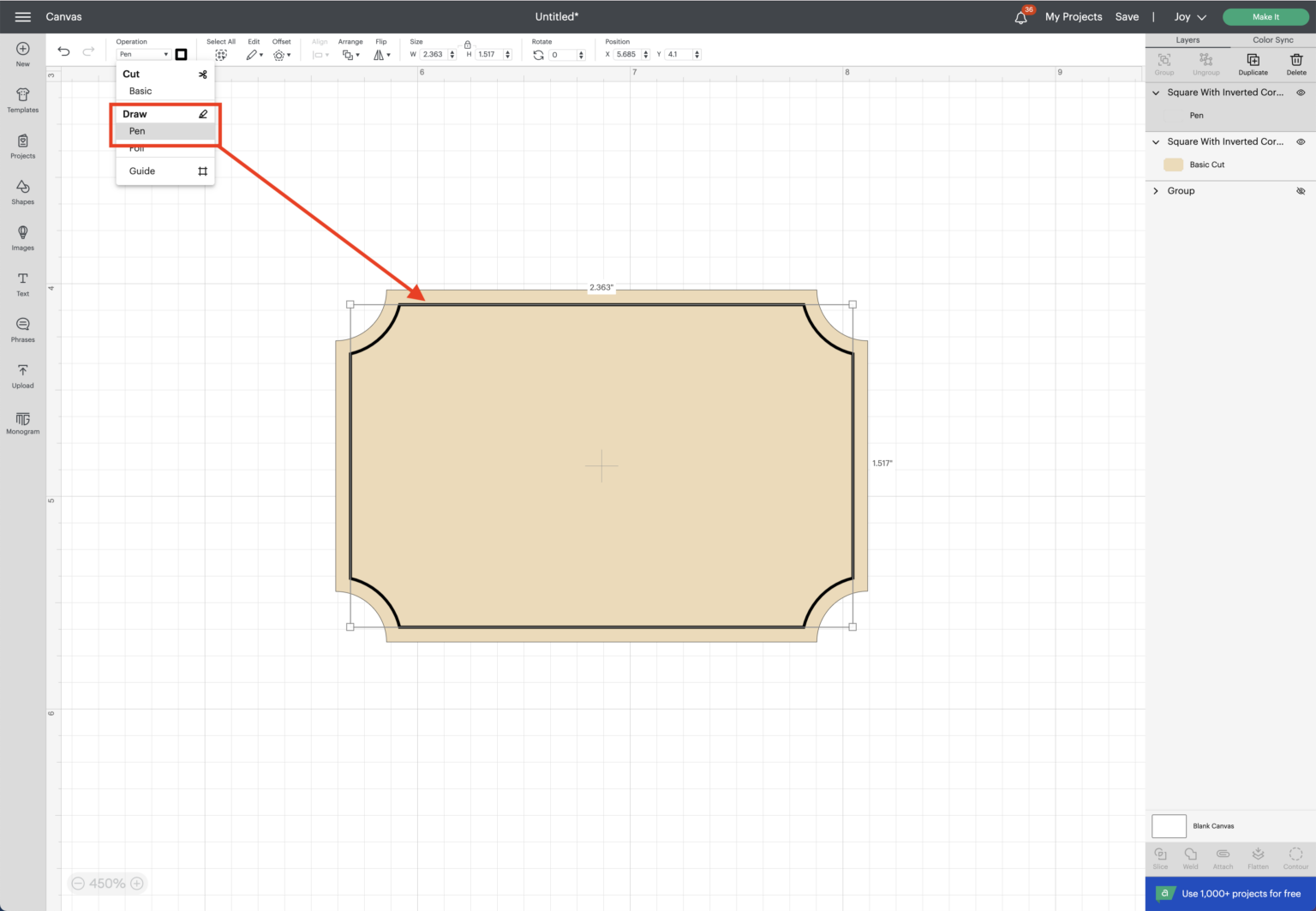Open the Joy machine dropdown
Image resolution: width=1316 pixels, height=911 pixels.
(x=1189, y=17)
